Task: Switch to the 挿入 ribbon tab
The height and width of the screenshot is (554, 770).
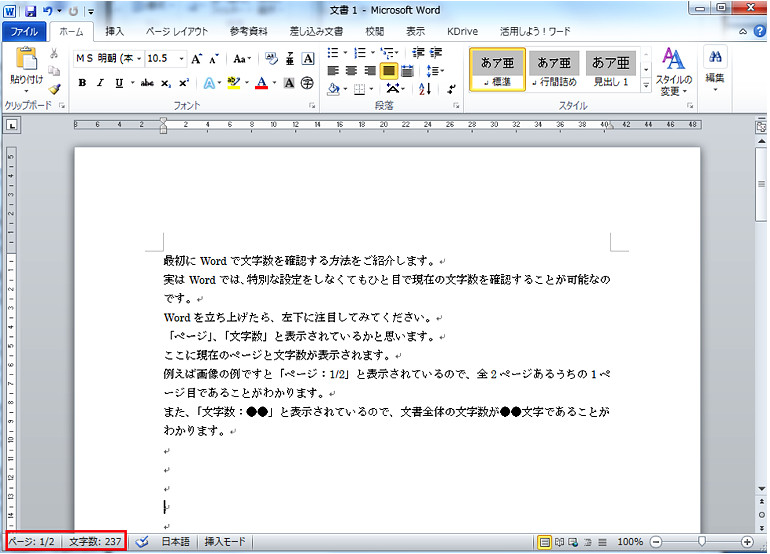Action: tap(114, 31)
